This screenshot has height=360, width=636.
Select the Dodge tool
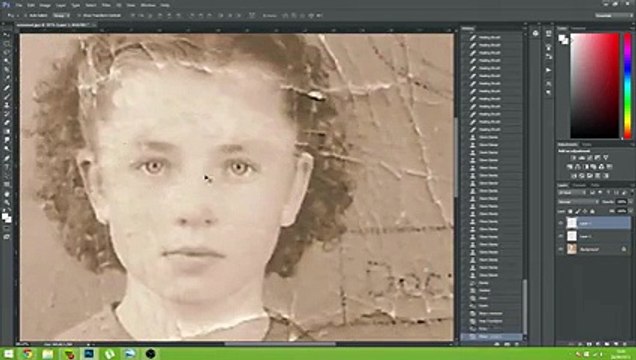click(6, 149)
